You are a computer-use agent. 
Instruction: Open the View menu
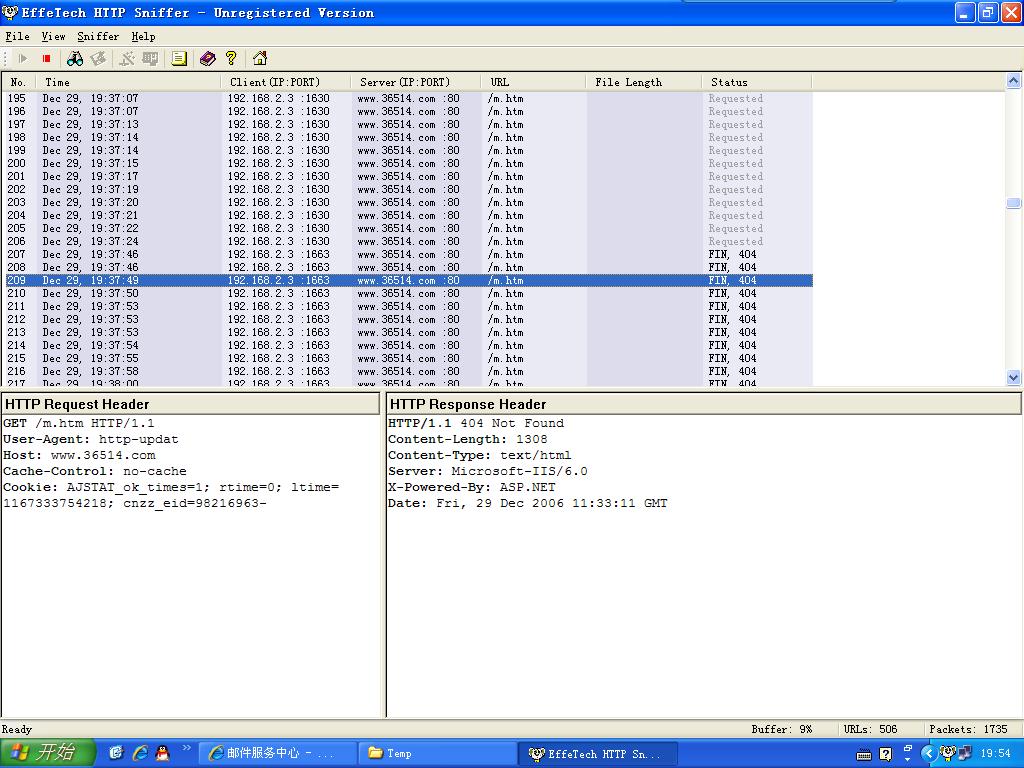pos(53,36)
